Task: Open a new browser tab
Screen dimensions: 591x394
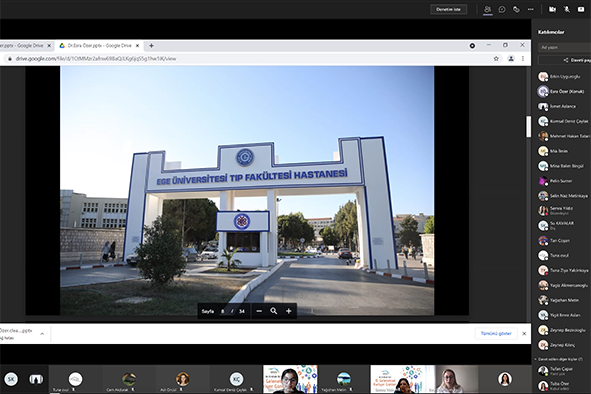Action: pyautogui.click(x=151, y=46)
